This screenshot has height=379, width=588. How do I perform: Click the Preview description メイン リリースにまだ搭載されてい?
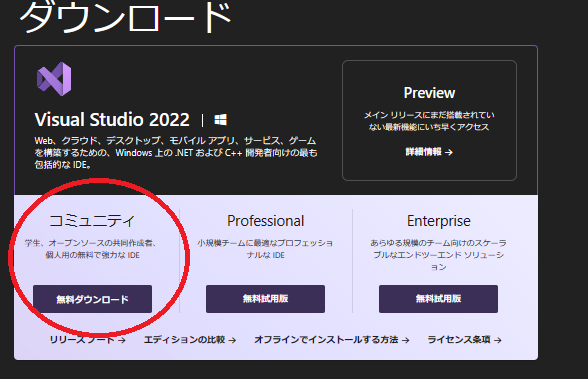pyautogui.click(x=429, y=121)
